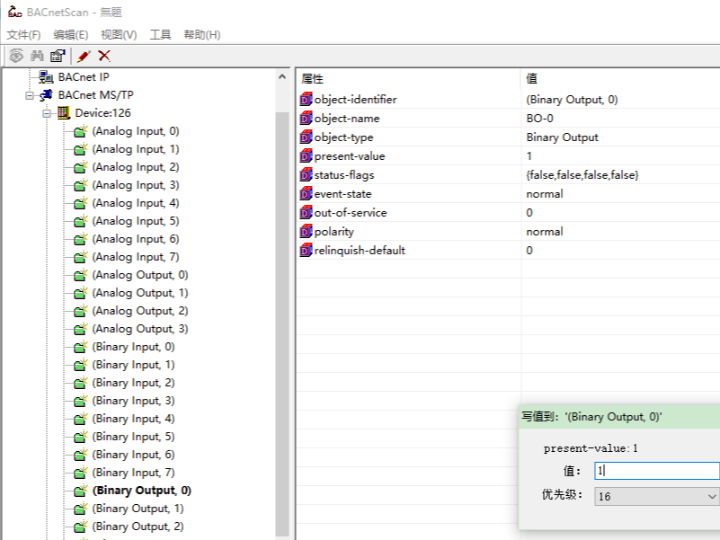Click the red pencil write icon
This screenshot has height=540, width=720.
click(x=83, y=56)
